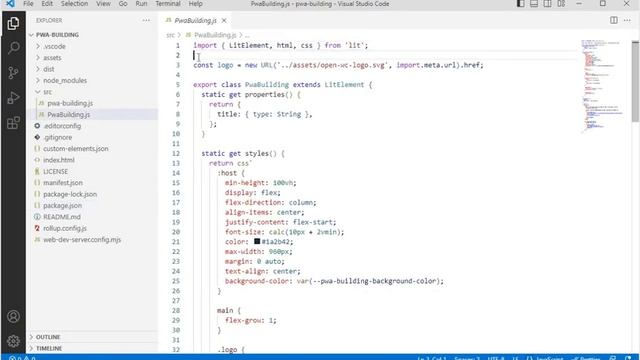Open rollup.config.js file
The height and width of the screenshot is (360, 640).
65,229
